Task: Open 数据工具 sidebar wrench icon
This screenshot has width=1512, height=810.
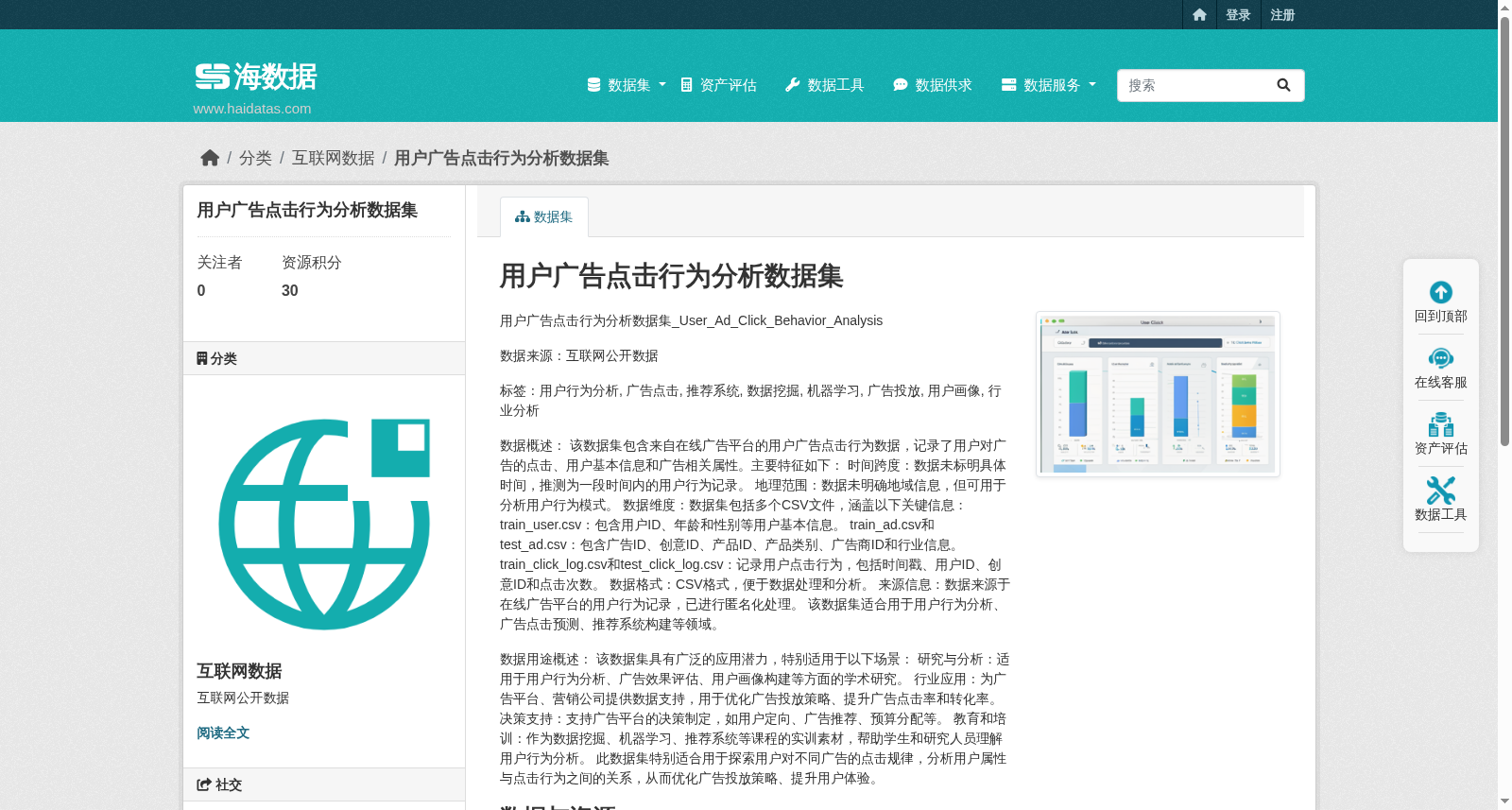Action: (1441, 491)
